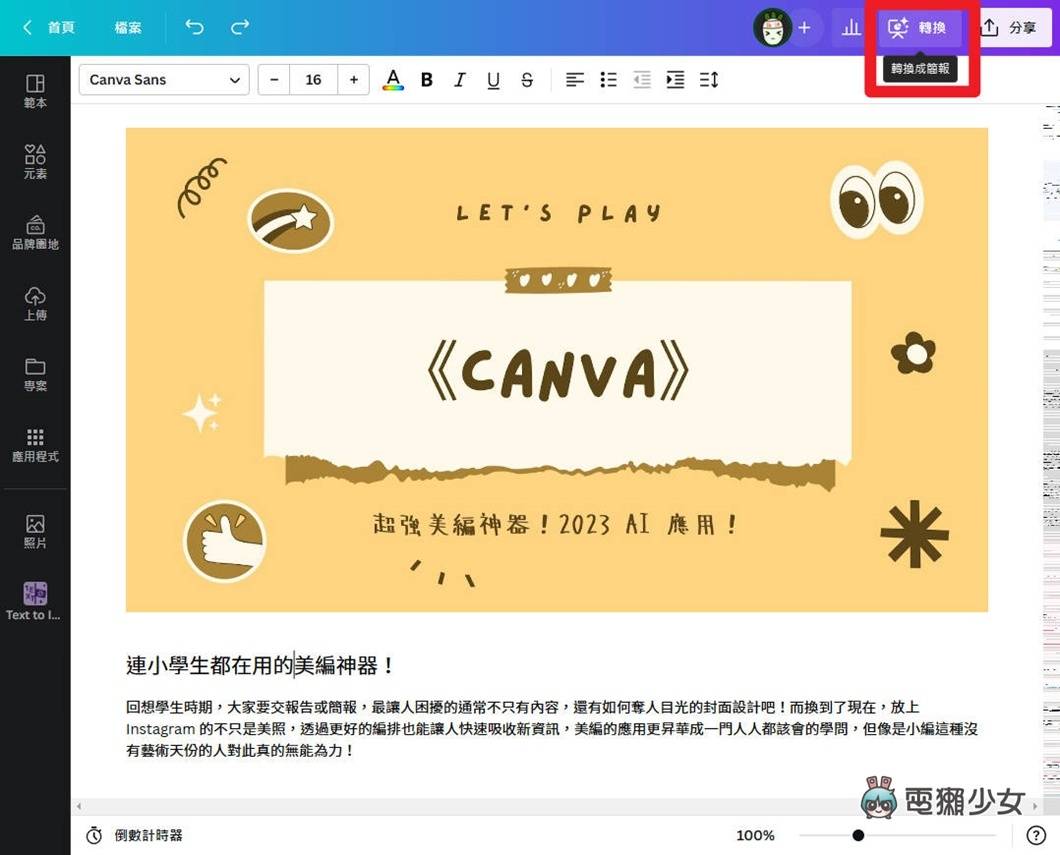
Task: Open the 檔案 file menu
Action: click(x=127, y=28)
